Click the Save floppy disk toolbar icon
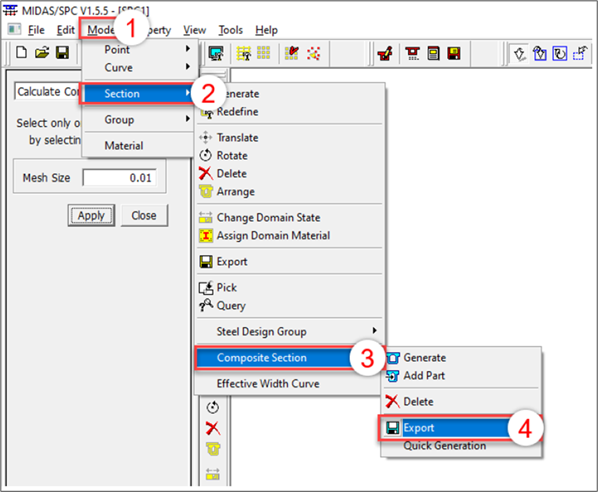Viewport: 598px width, 492px height. [x=62, y=52]
